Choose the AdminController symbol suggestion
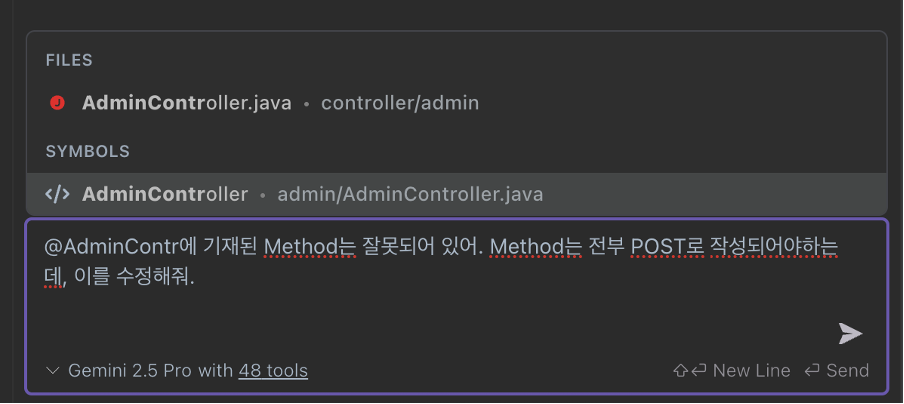904x404 pixels. tap(456, 194)
